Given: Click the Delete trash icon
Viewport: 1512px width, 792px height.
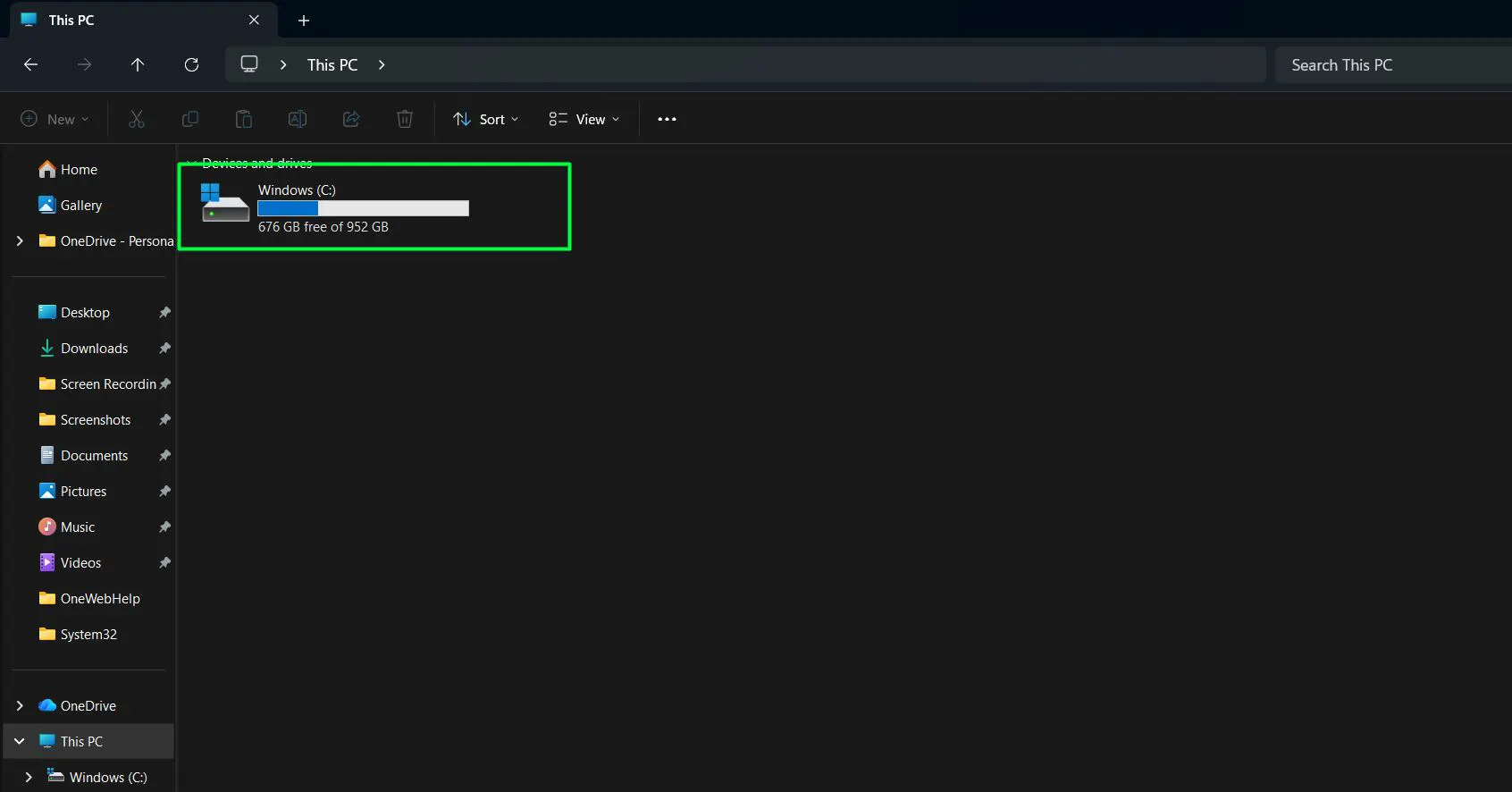Looking at the screenshot, I should 405,119.
